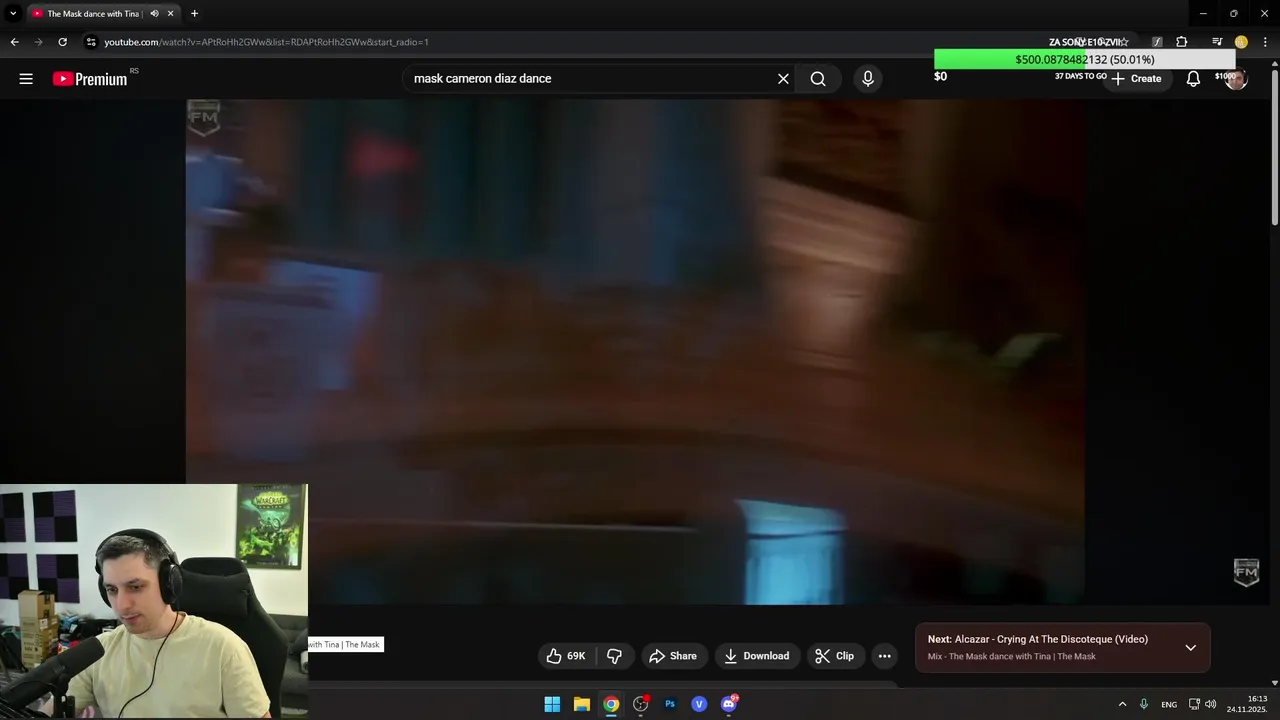The height and width of the screenshot is (720, 1280).
Task: Open Chrome media control icon
Action: [1217, 42]
